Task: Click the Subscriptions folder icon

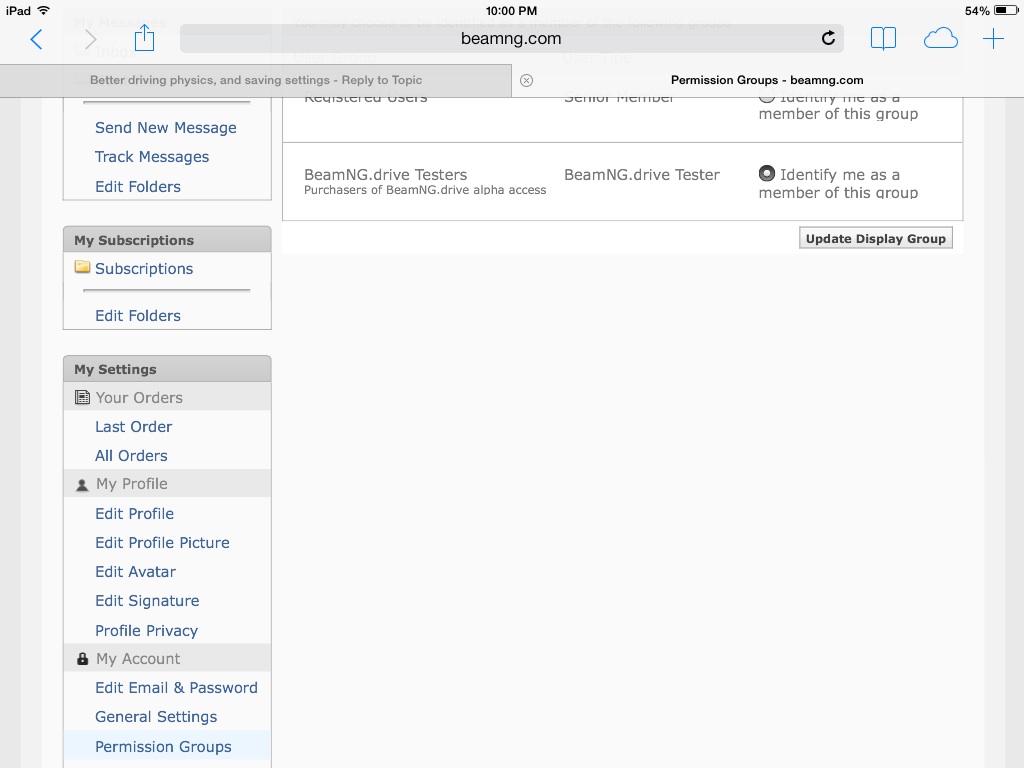Action: pyautogui.click(x=82, y=267)
